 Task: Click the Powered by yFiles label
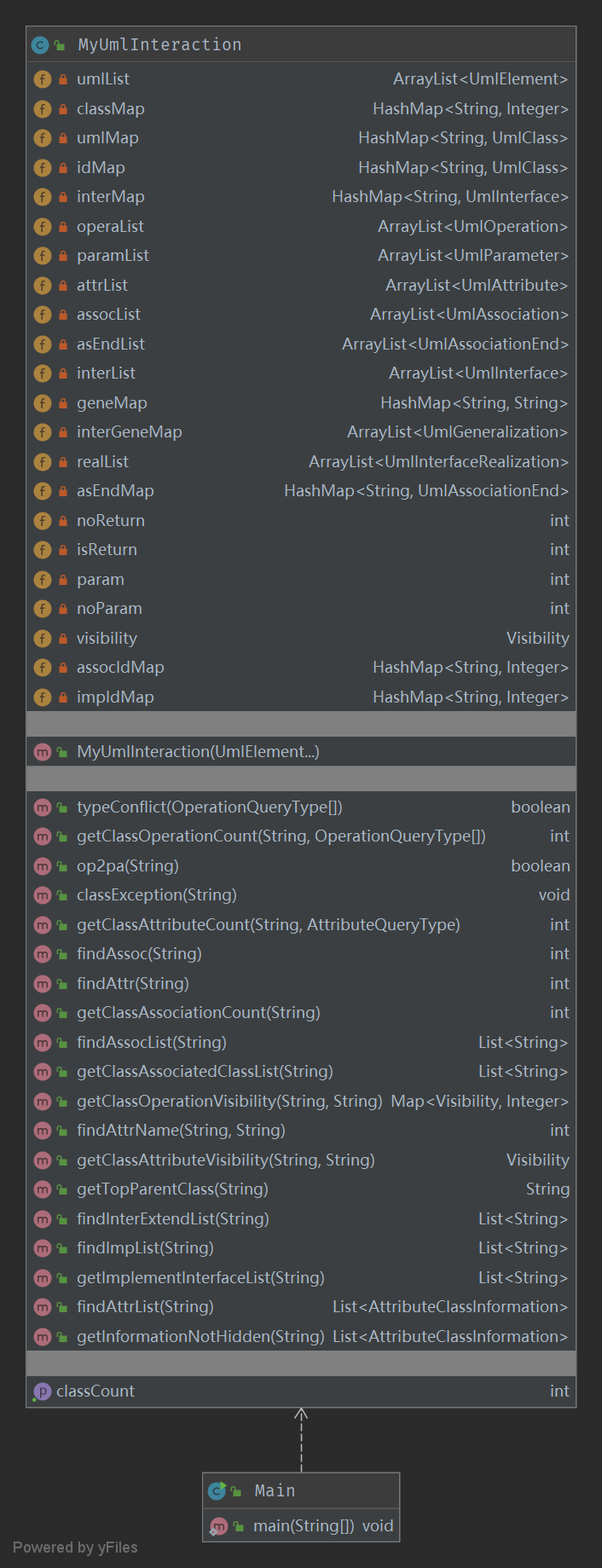point(75,1548)
